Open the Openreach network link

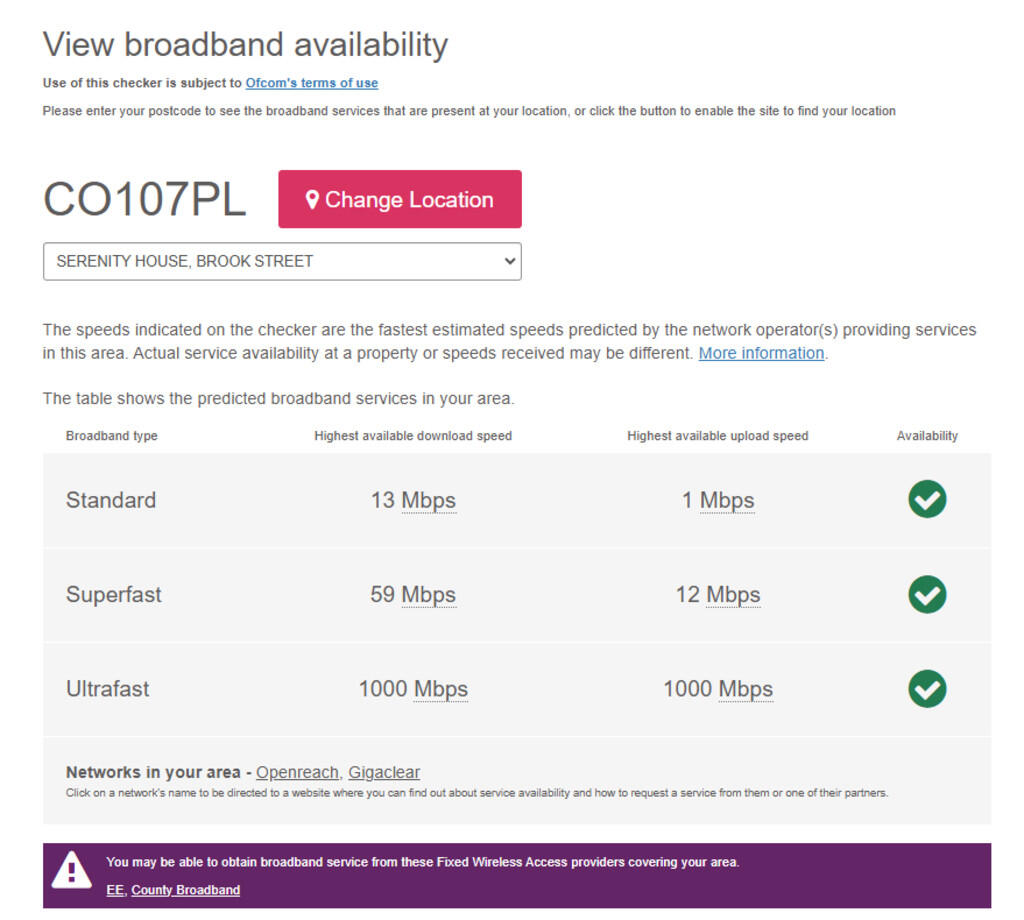pyautogui.click(x=298, y=772)
